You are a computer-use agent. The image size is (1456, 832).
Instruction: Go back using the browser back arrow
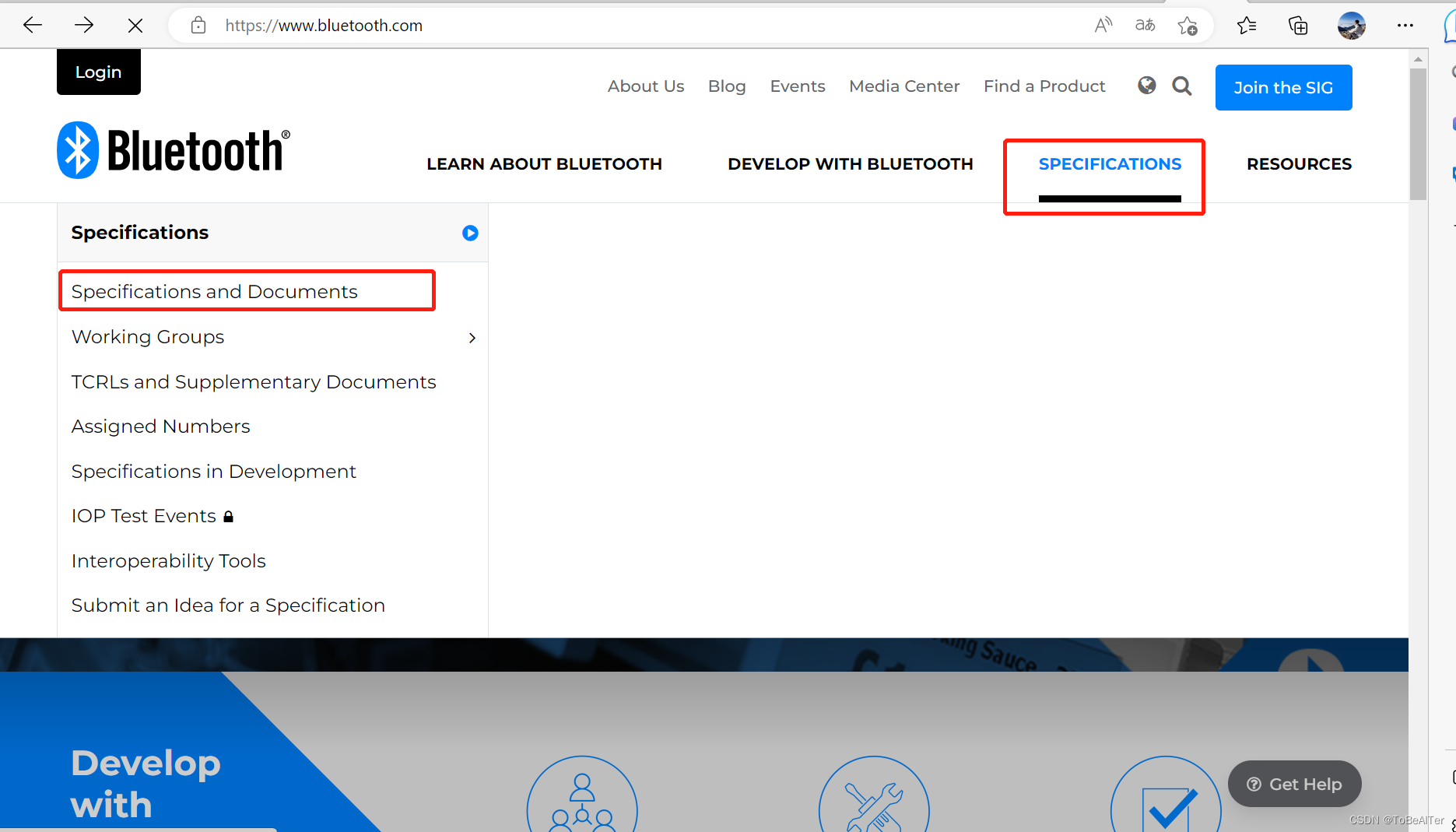(33, 26)
